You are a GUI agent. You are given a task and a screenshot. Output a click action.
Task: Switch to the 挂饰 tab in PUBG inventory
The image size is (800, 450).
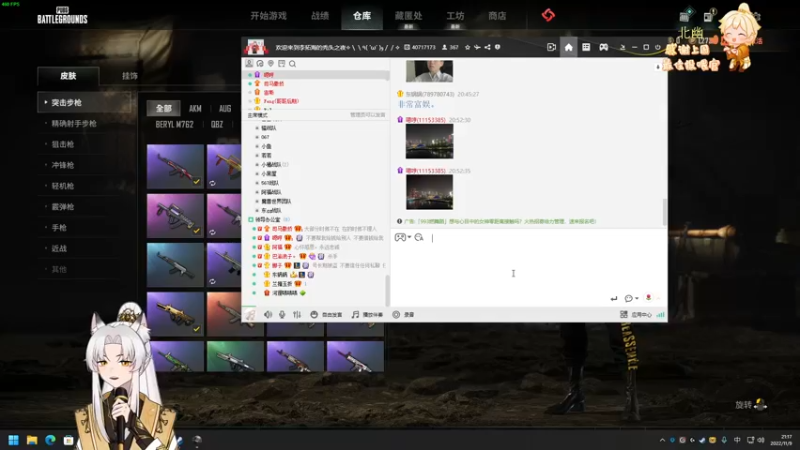tap(130, 76)
